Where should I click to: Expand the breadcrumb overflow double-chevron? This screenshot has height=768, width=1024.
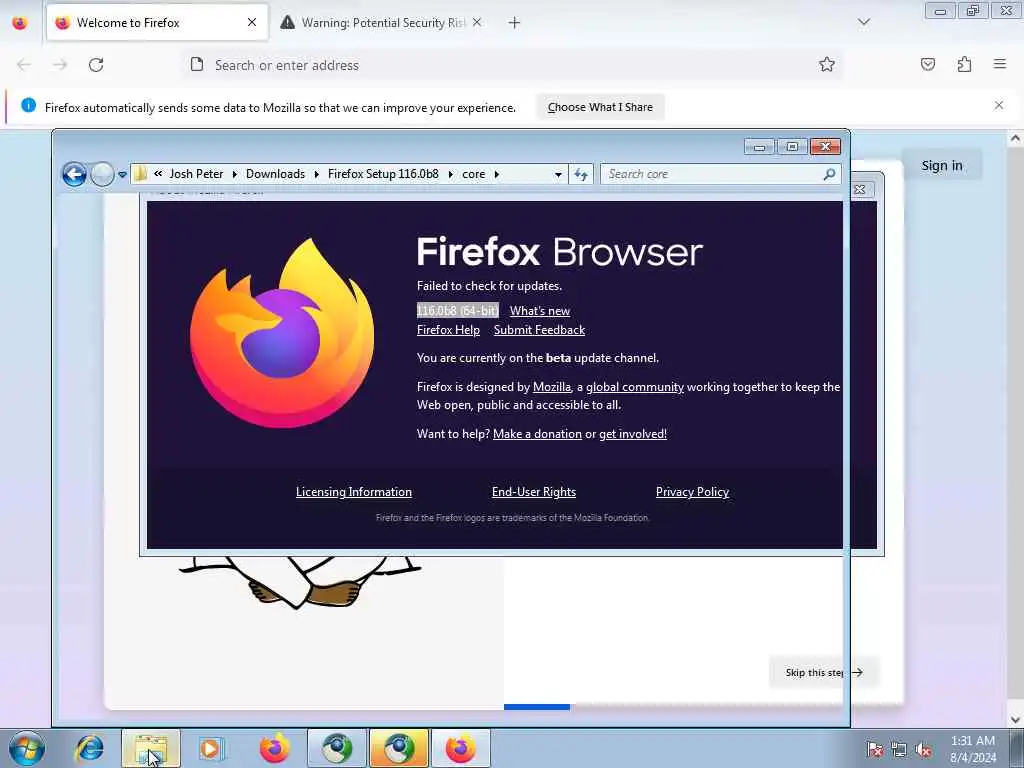click(x=158, y=174)
